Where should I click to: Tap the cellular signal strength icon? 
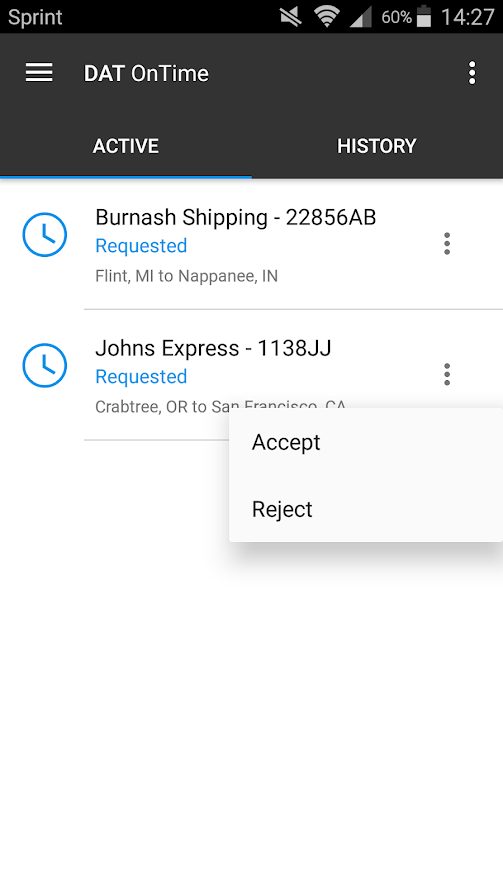pos(361,17)
